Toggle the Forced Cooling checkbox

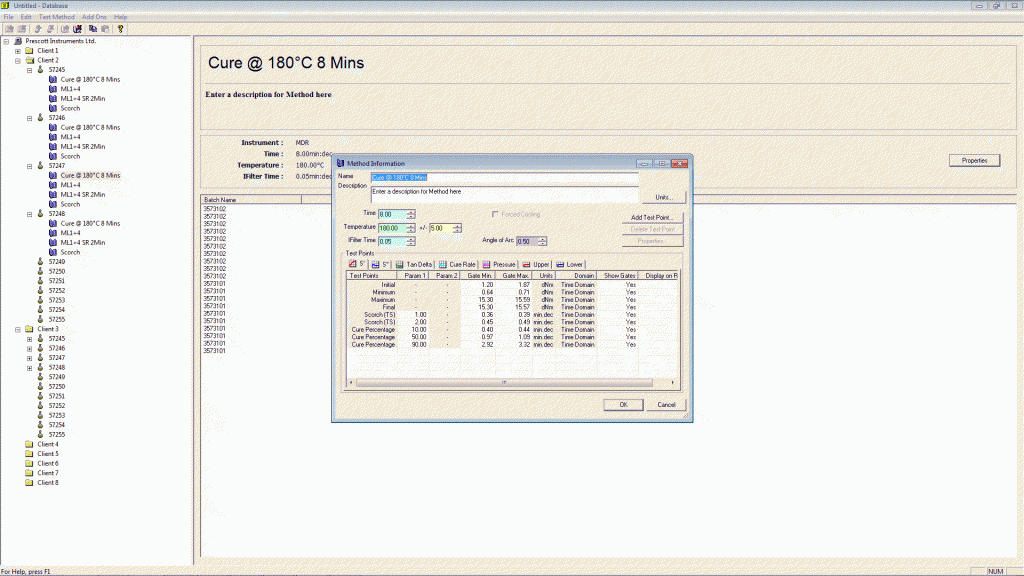[x=496, y=214]
